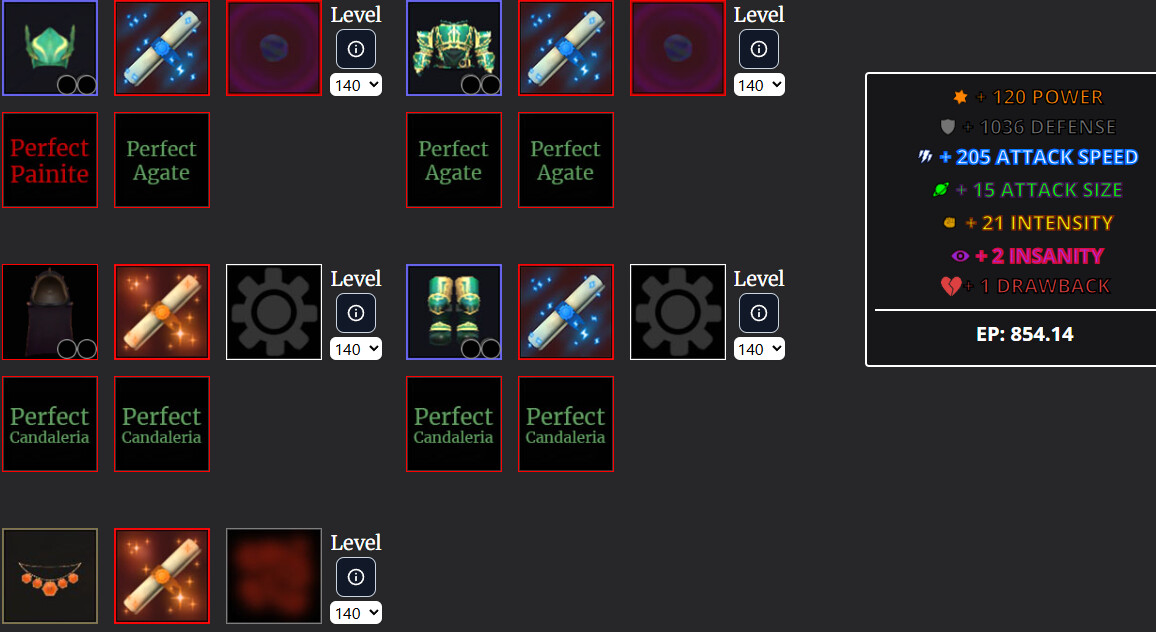Click the gear modifier slot beside the boots
1156x632 pixels.
[x=678, y=312]
